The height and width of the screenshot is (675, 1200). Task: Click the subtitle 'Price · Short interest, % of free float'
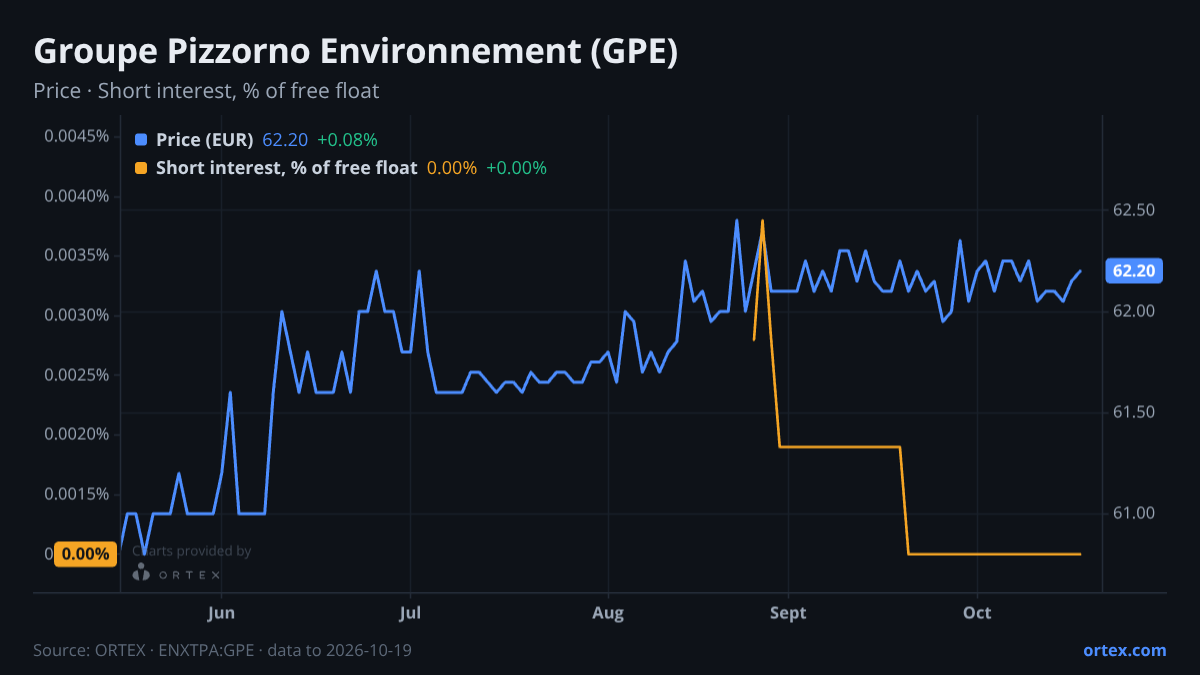pyautogui.click(x=206, y=91)
